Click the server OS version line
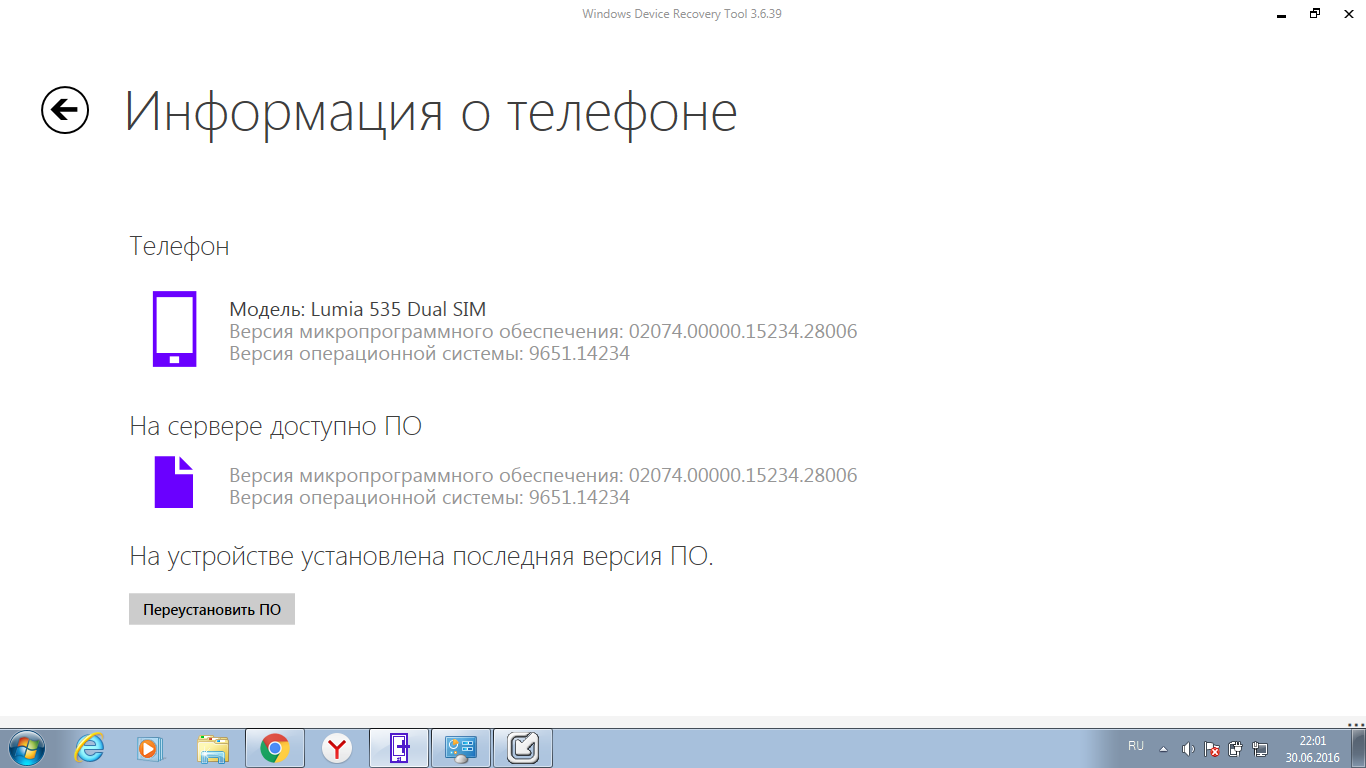Image resolution: width=1366 pixels, height=768 pixels. 430,497
